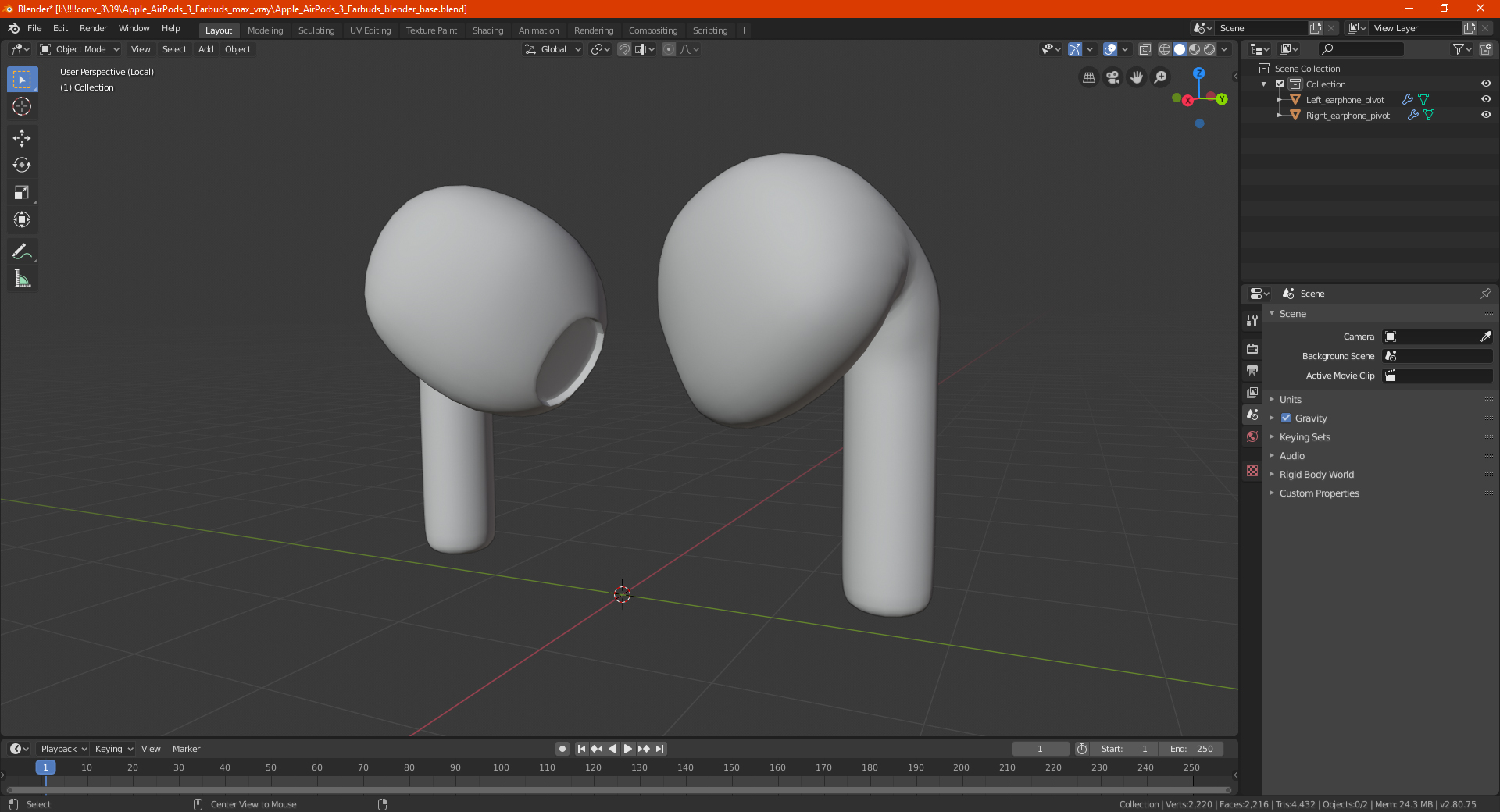Open the Object Mode dropdown
This screenshot has height=812, width=1500.
click(80, 49)
